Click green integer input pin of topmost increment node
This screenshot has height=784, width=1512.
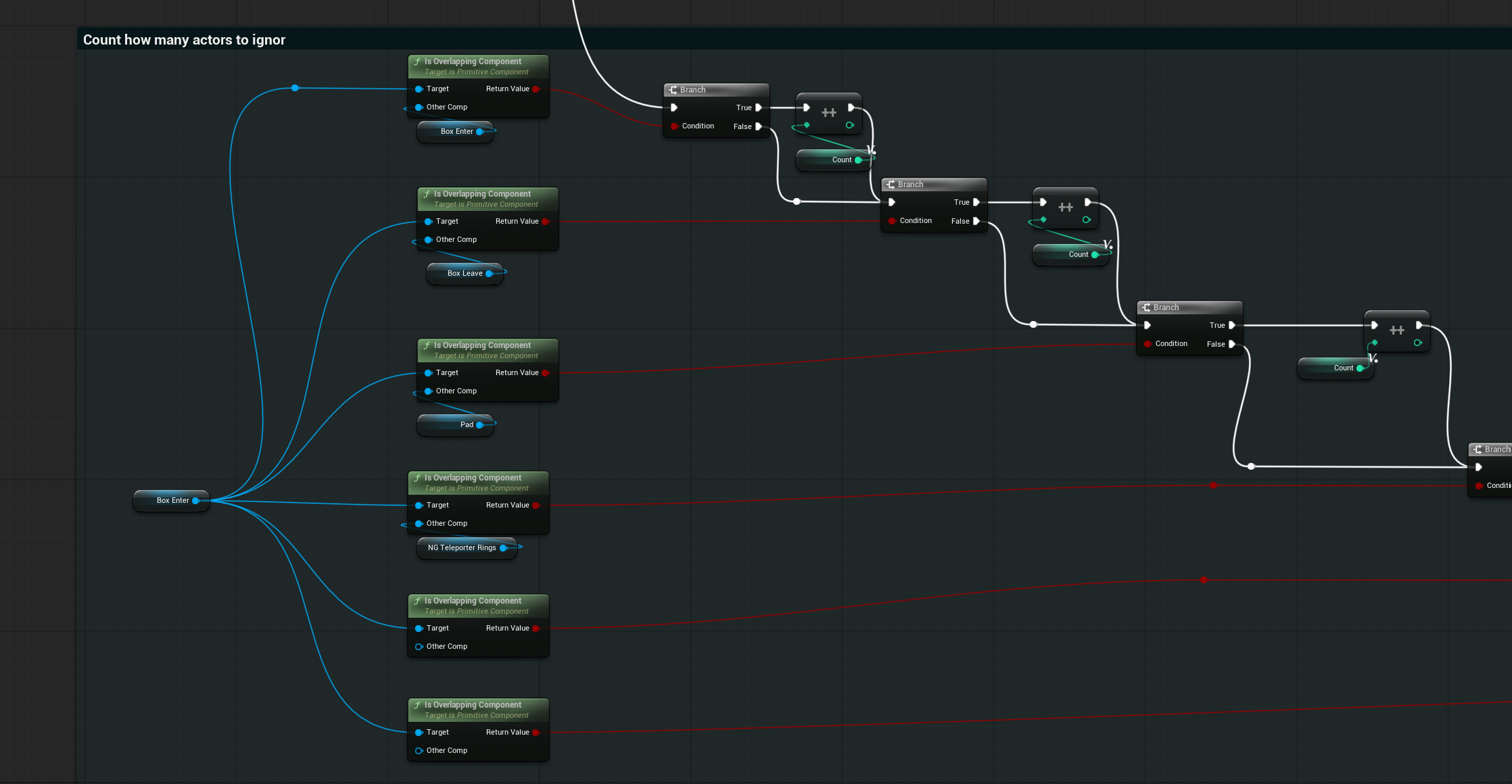807,125
